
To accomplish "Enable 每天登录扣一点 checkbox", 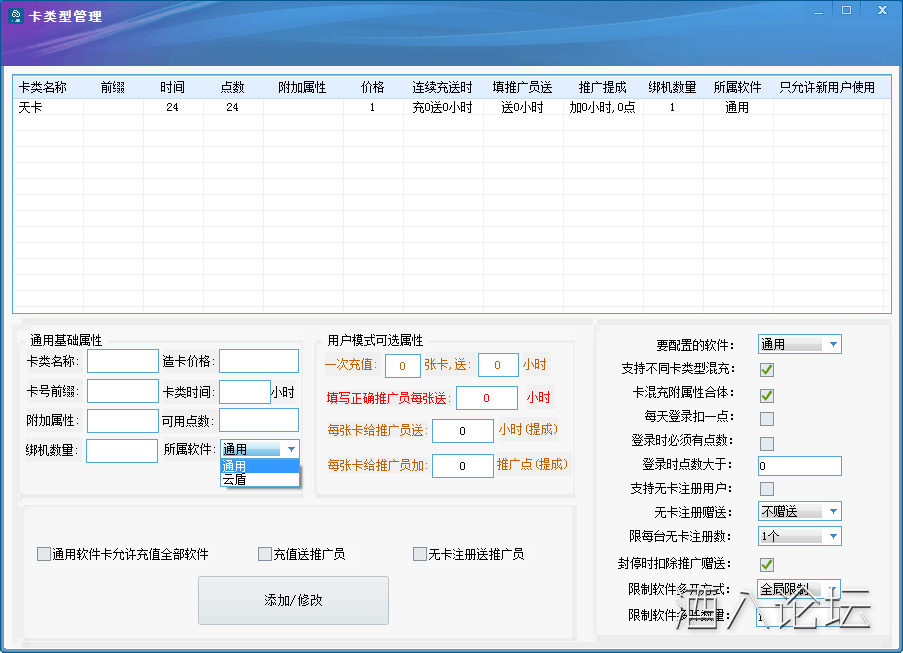I will point(767,418).
